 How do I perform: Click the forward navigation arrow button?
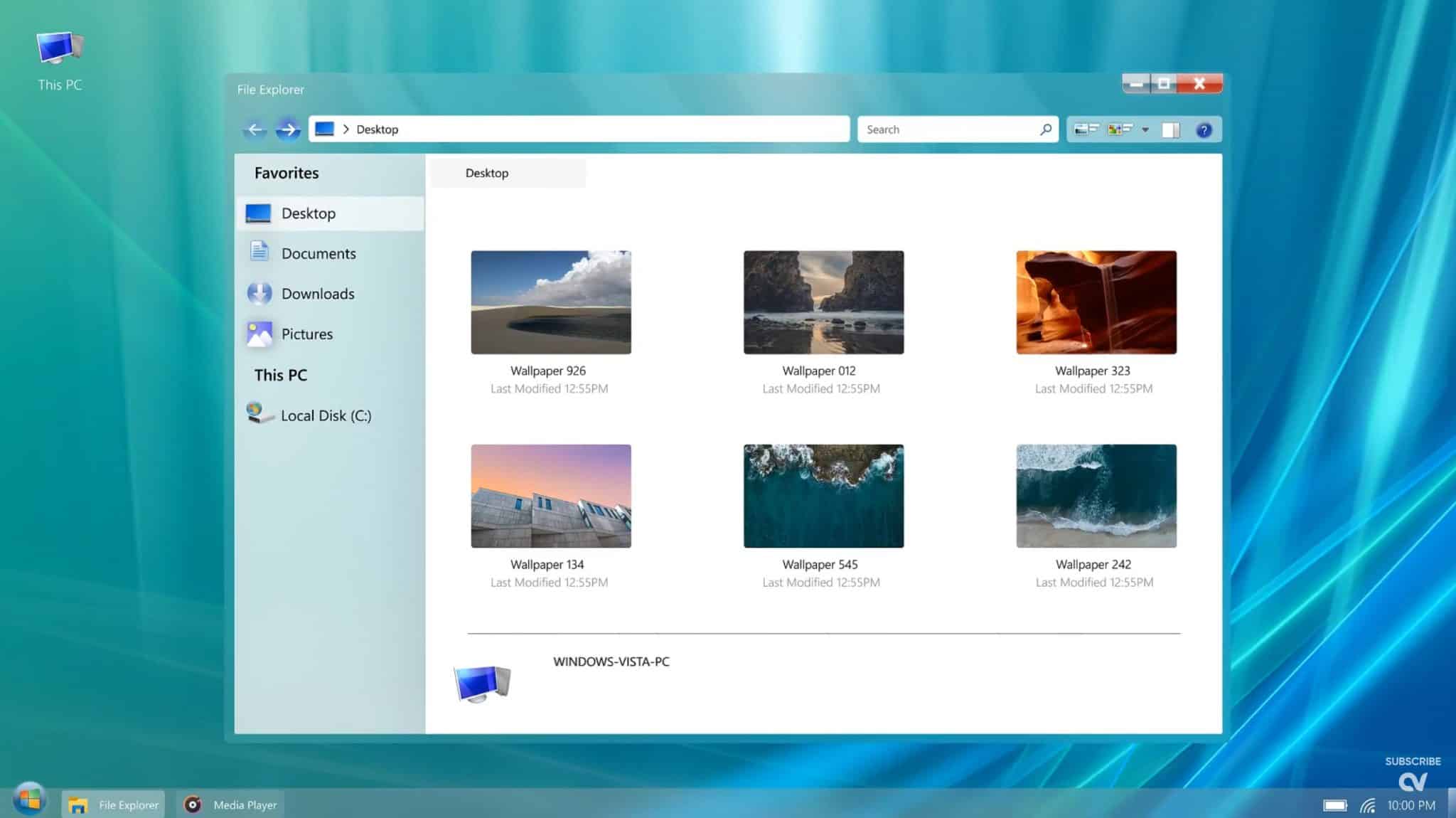tap(288, 129)
